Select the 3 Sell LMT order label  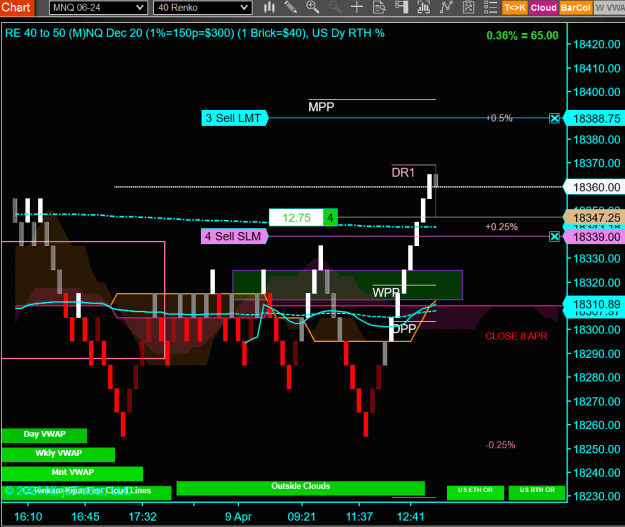pos(234,118)
